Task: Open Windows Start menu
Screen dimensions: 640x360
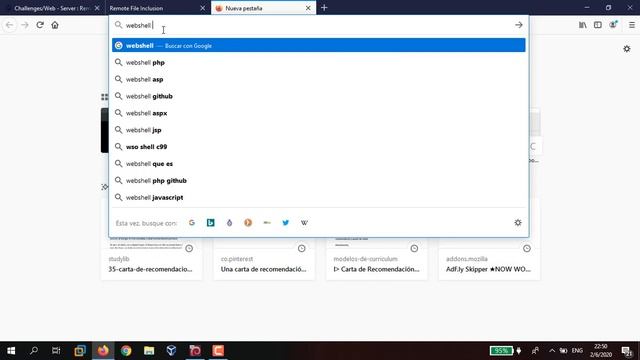Action: coord(11,351)
